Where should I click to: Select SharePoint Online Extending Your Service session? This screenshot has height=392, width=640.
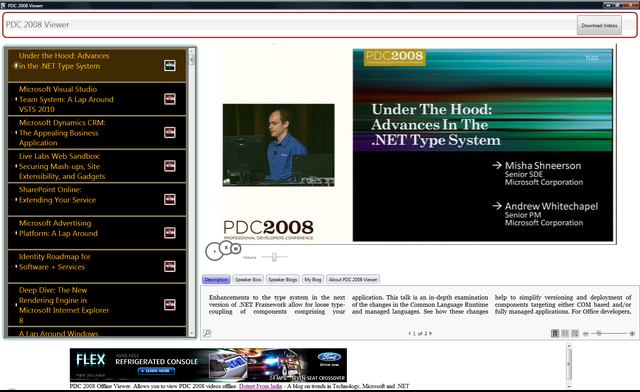[x=97, y=199]
